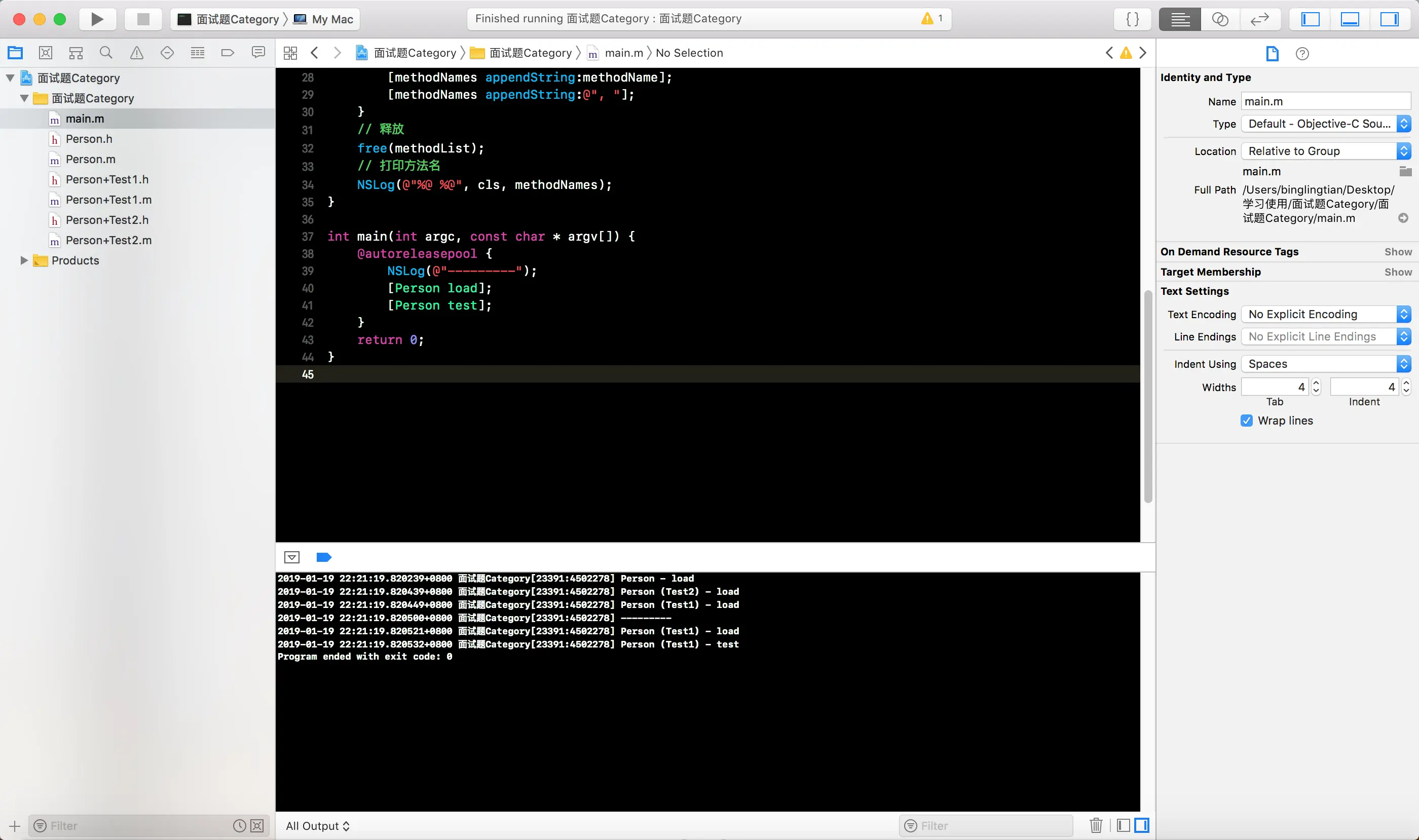
Task: Open the Library curly braces button
Action: [1133, 19]
